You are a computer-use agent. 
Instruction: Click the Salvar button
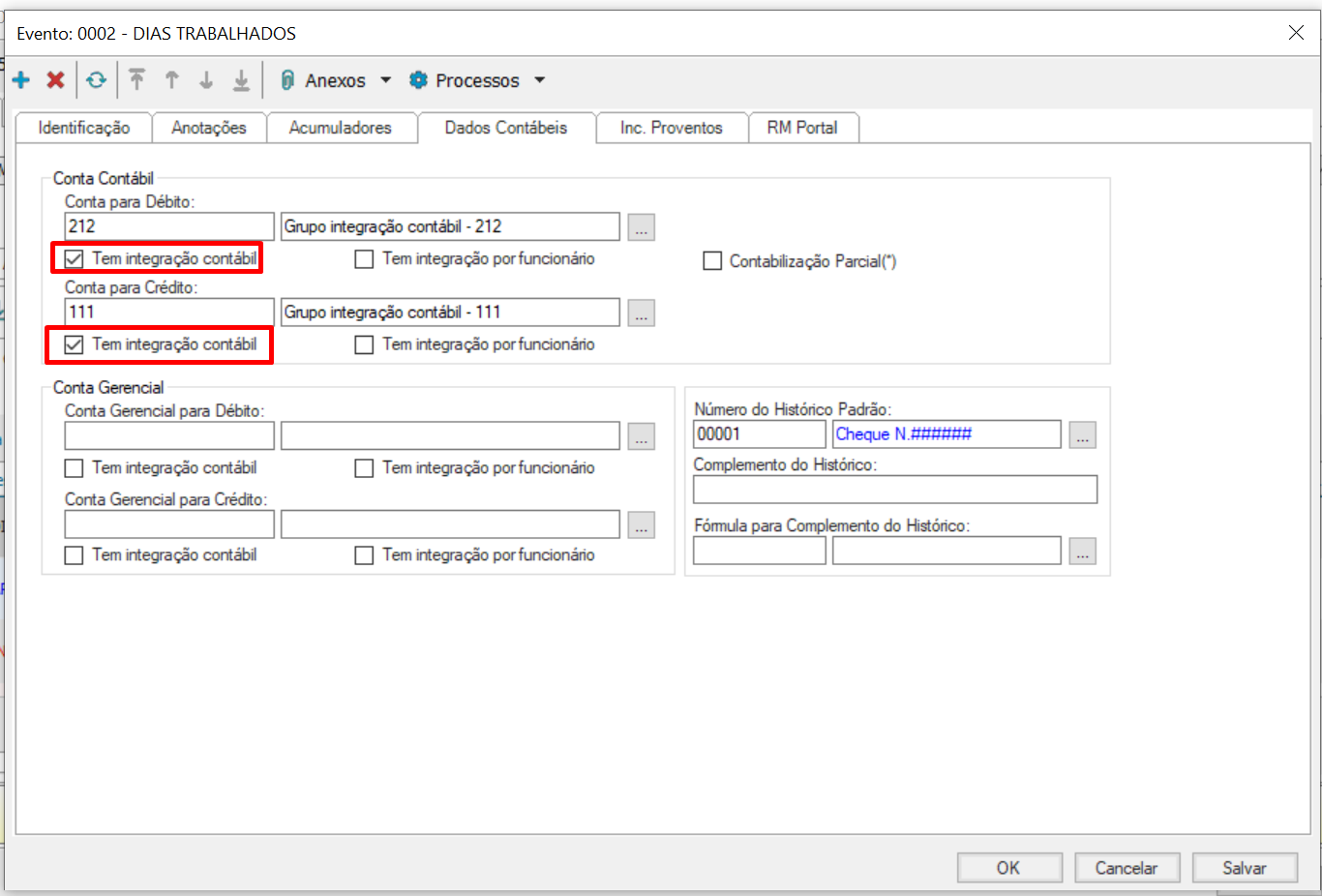(x=1245, y=868)
